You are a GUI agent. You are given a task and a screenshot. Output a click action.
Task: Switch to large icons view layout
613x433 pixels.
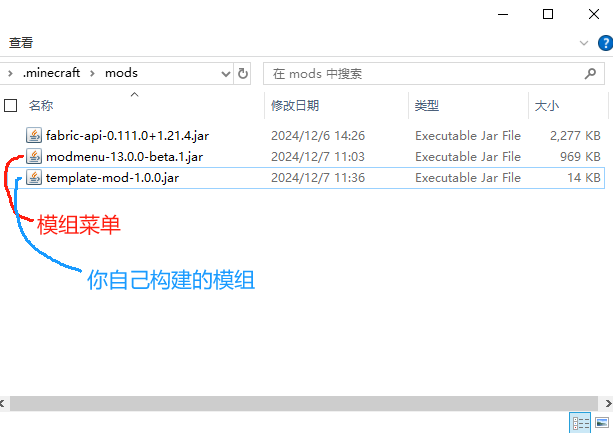point(602,422)
